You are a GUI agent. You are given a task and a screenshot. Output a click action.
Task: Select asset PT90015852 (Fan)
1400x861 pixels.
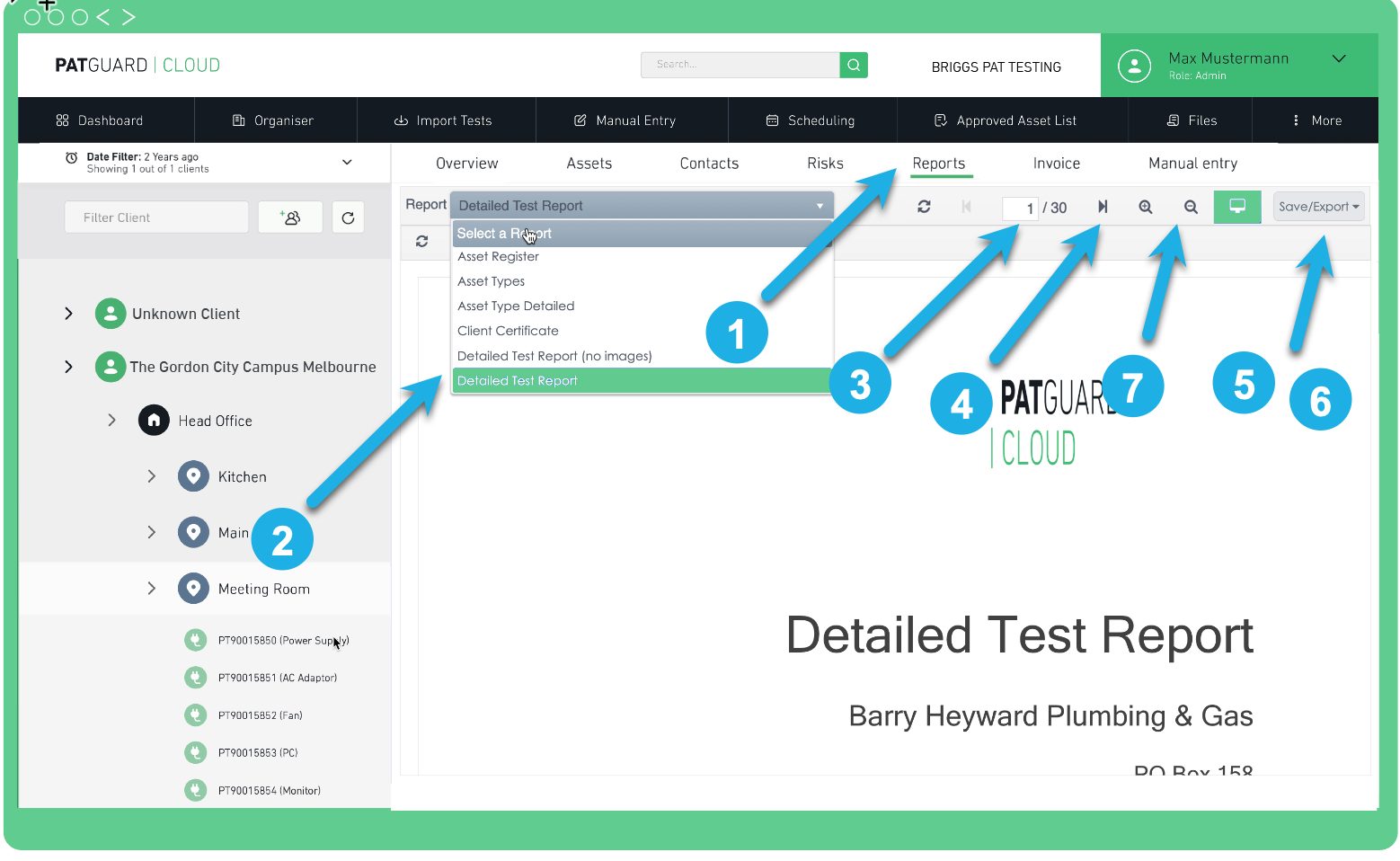pyautogui.click(x=260, y=715)
